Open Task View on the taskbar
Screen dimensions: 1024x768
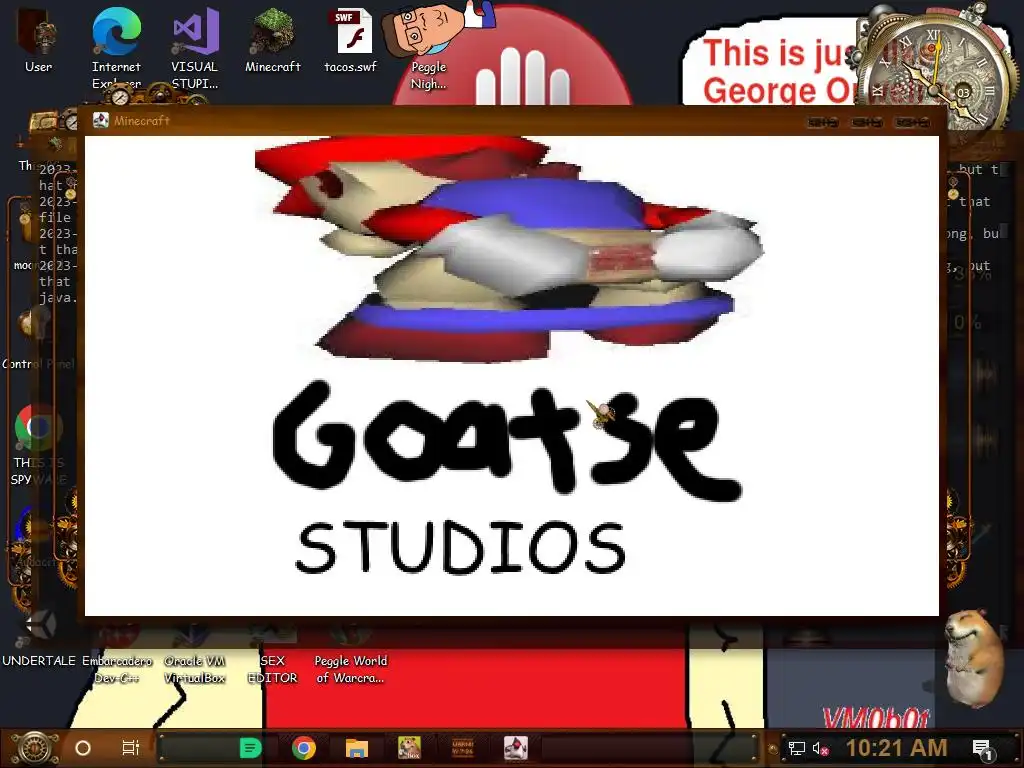[x=131, y=748]
